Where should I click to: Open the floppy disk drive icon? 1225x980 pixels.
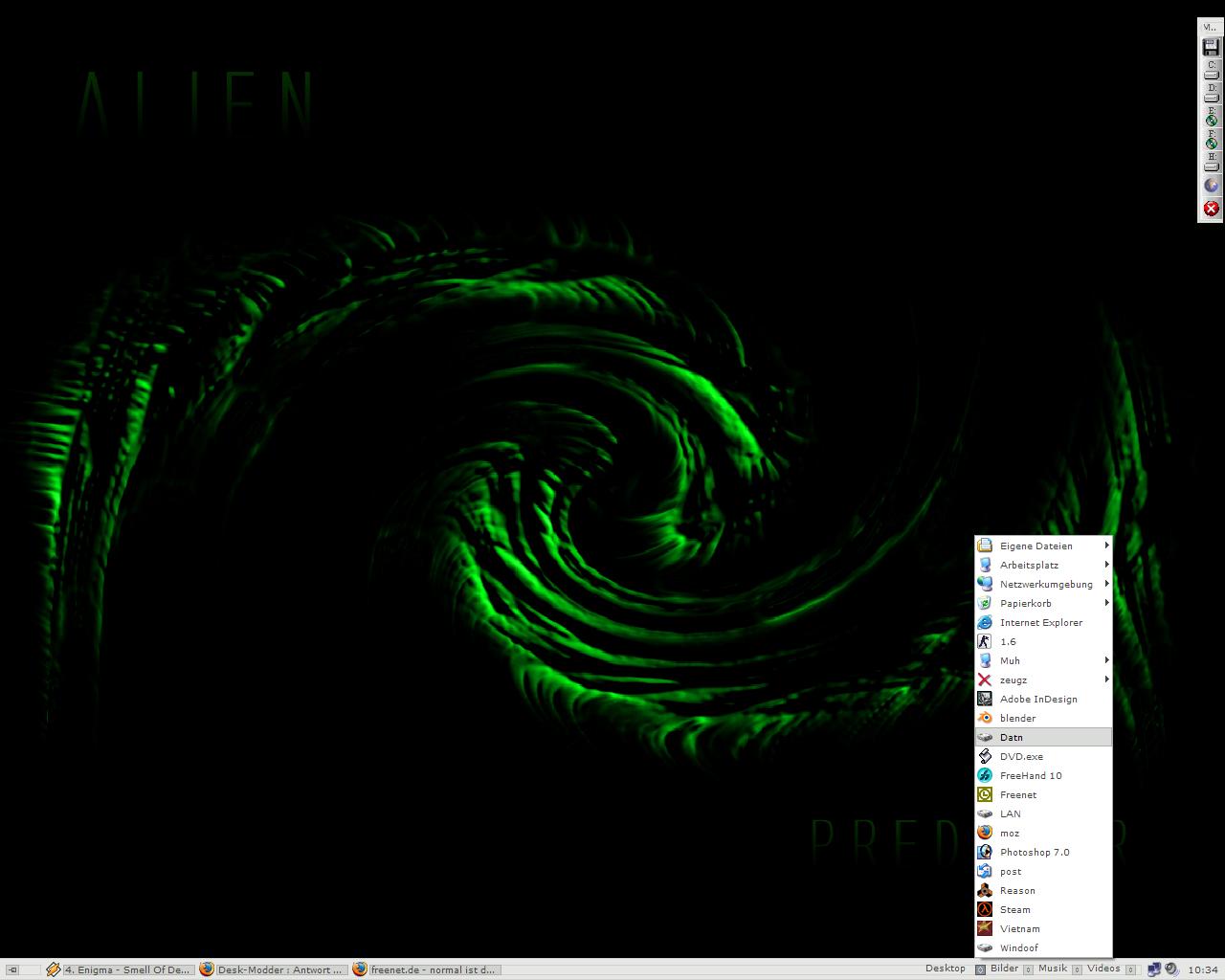point(1211,47)
